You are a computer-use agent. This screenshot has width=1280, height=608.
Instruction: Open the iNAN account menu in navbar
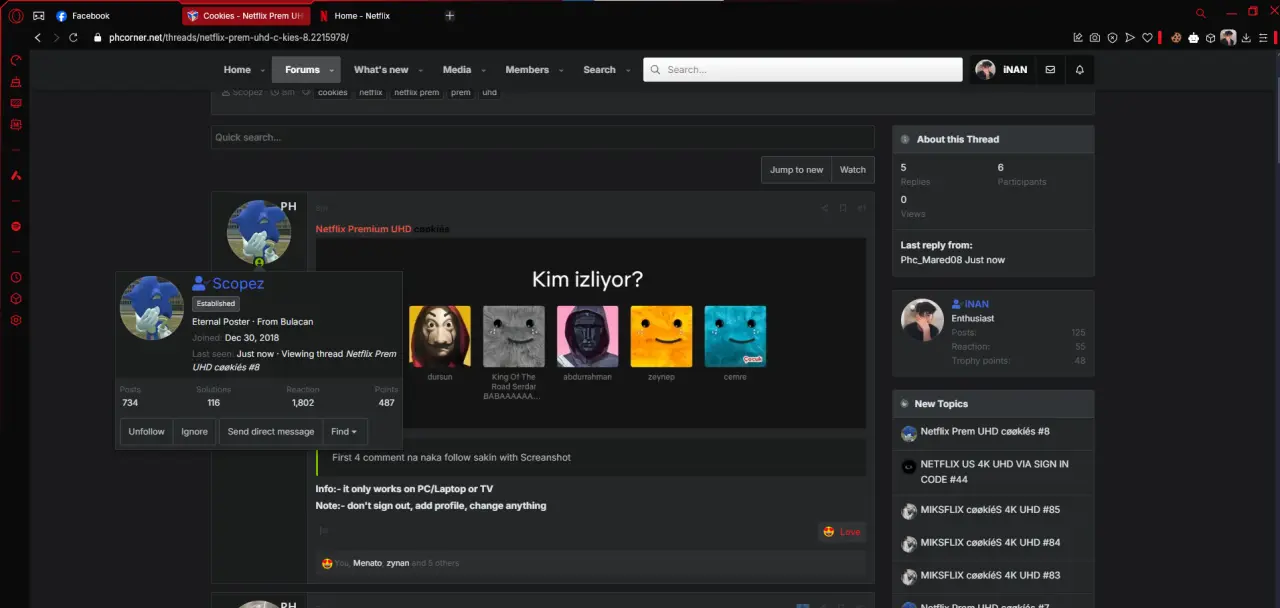[1002, 70]
